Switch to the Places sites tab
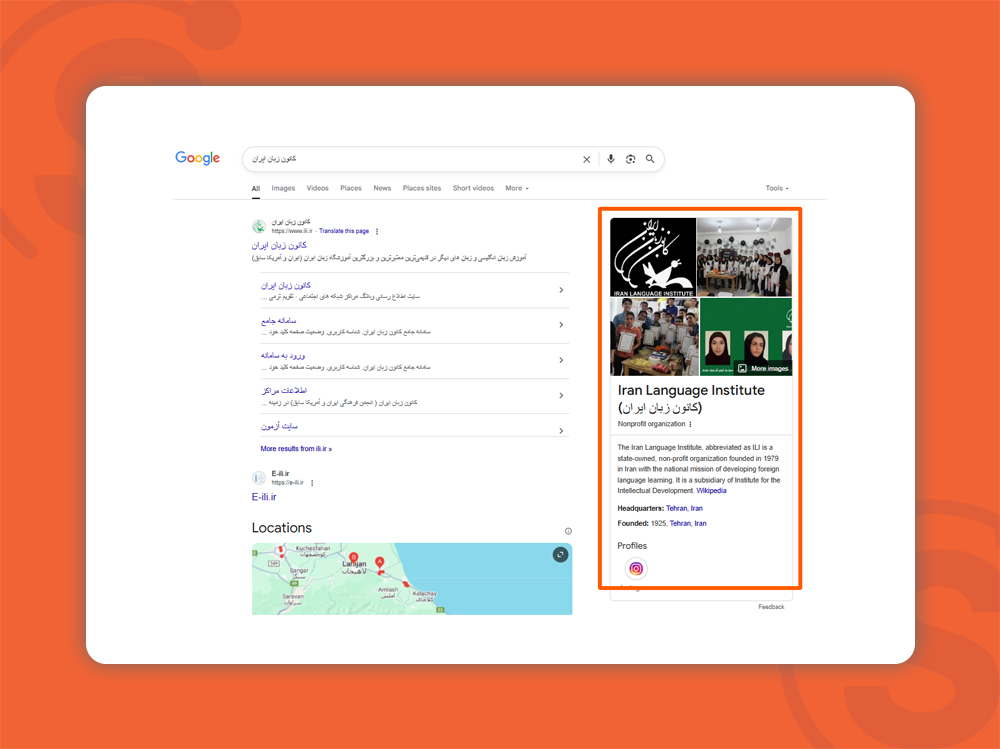The width and height of the screenshot is (1000, 749). click(x=422, y=188)
